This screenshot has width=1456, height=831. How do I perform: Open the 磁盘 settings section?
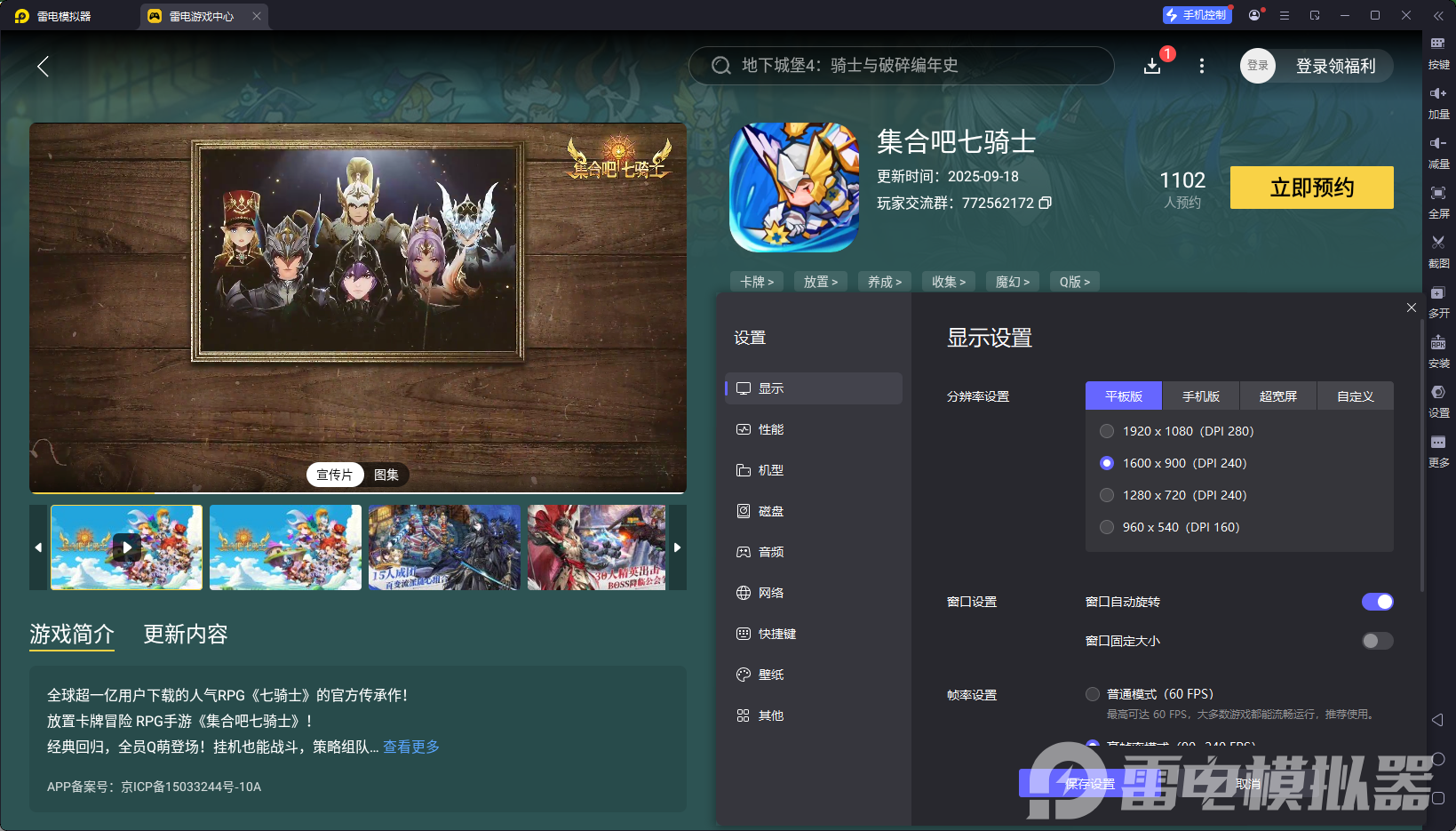pyautogui.click(x=814, y=511)
